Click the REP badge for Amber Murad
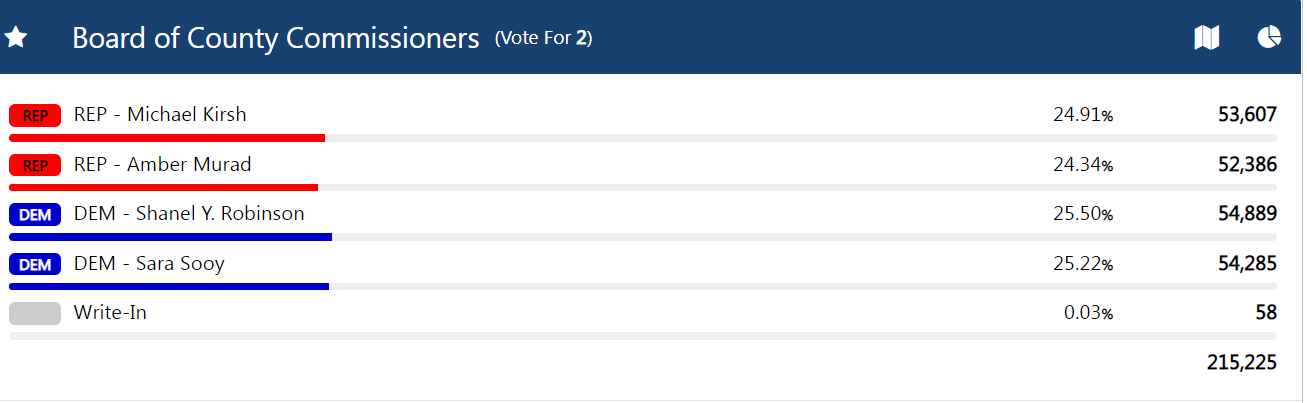Image resolution: width=1307 pixels, height=403 pixels. click(x=35, y=165)
